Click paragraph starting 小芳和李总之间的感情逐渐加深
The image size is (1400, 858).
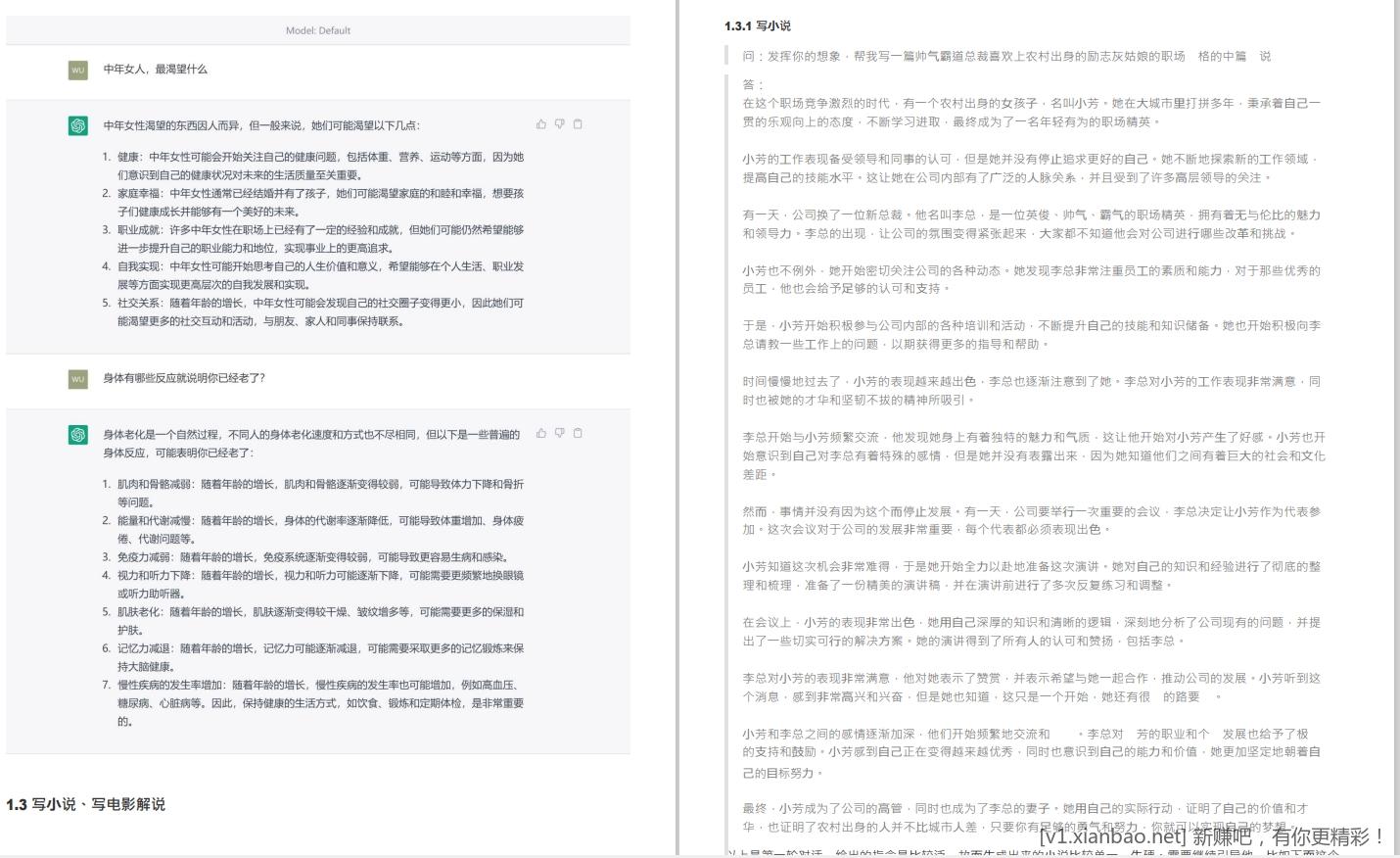pyautogui.click(x=1031, y=752)
